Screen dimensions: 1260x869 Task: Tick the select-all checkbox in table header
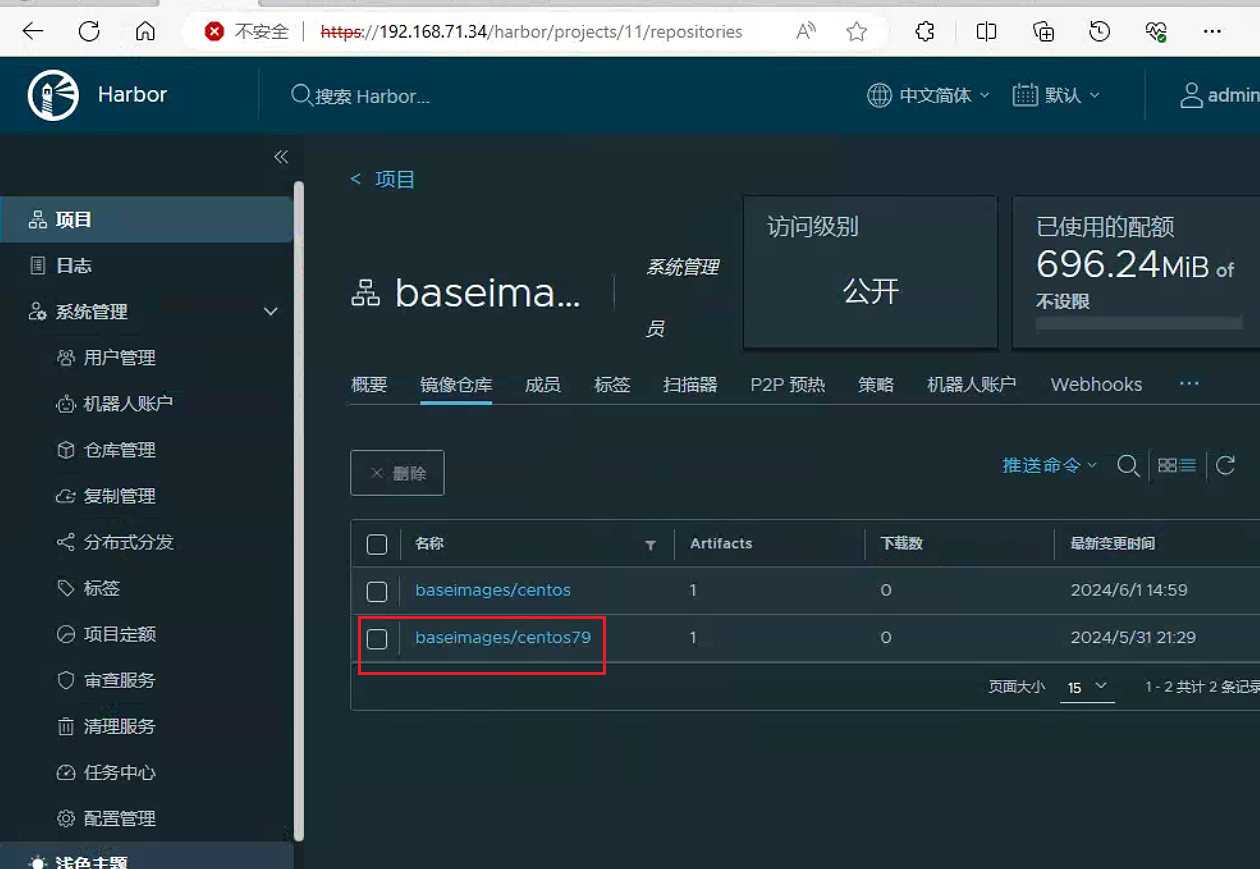tap(377, 544)
